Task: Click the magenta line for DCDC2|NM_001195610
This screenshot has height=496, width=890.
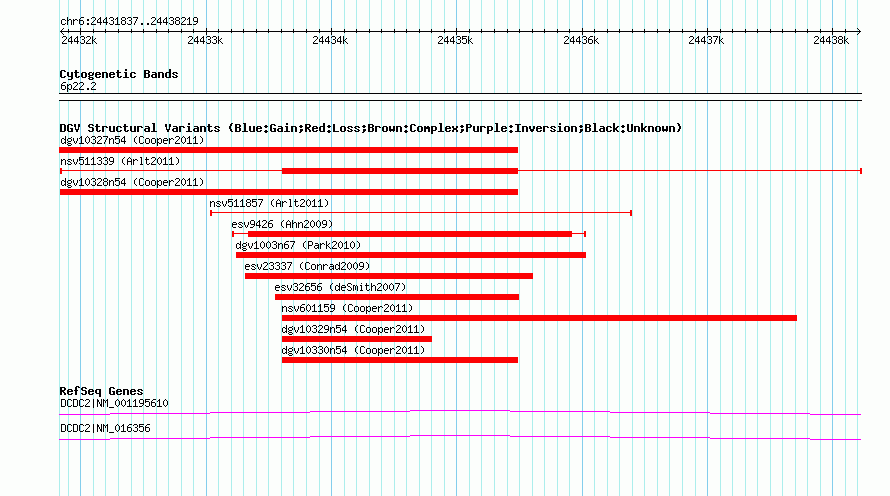Action: pyautogui.click(x=460, y=413)
